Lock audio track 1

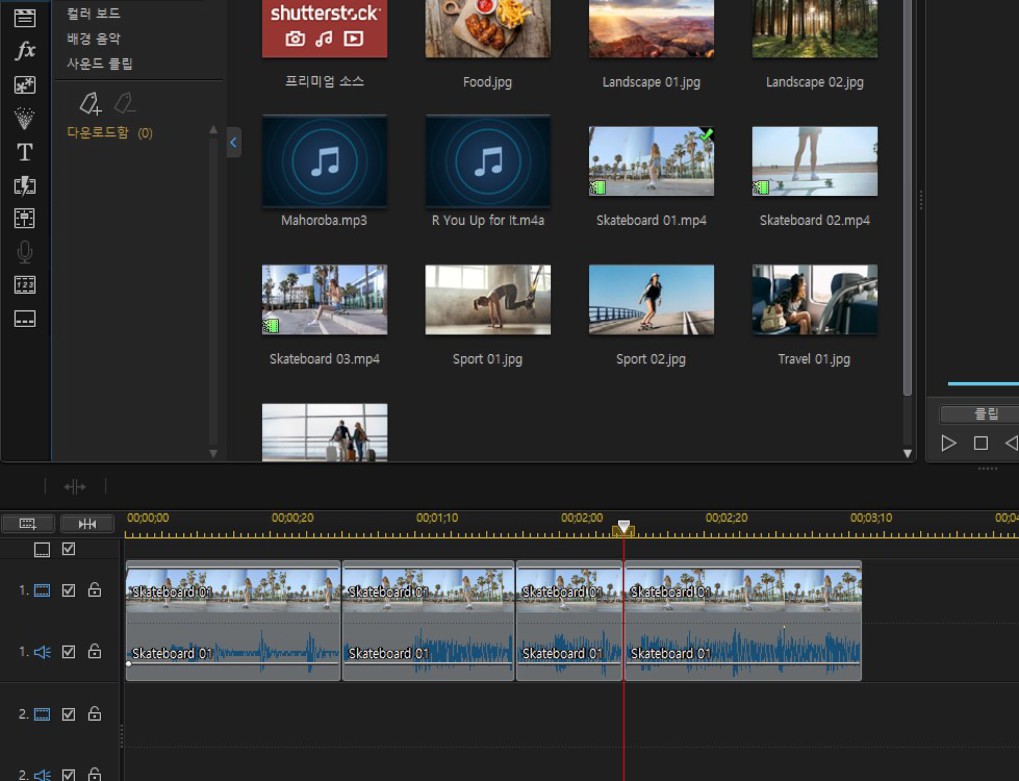tap(95, 650)
